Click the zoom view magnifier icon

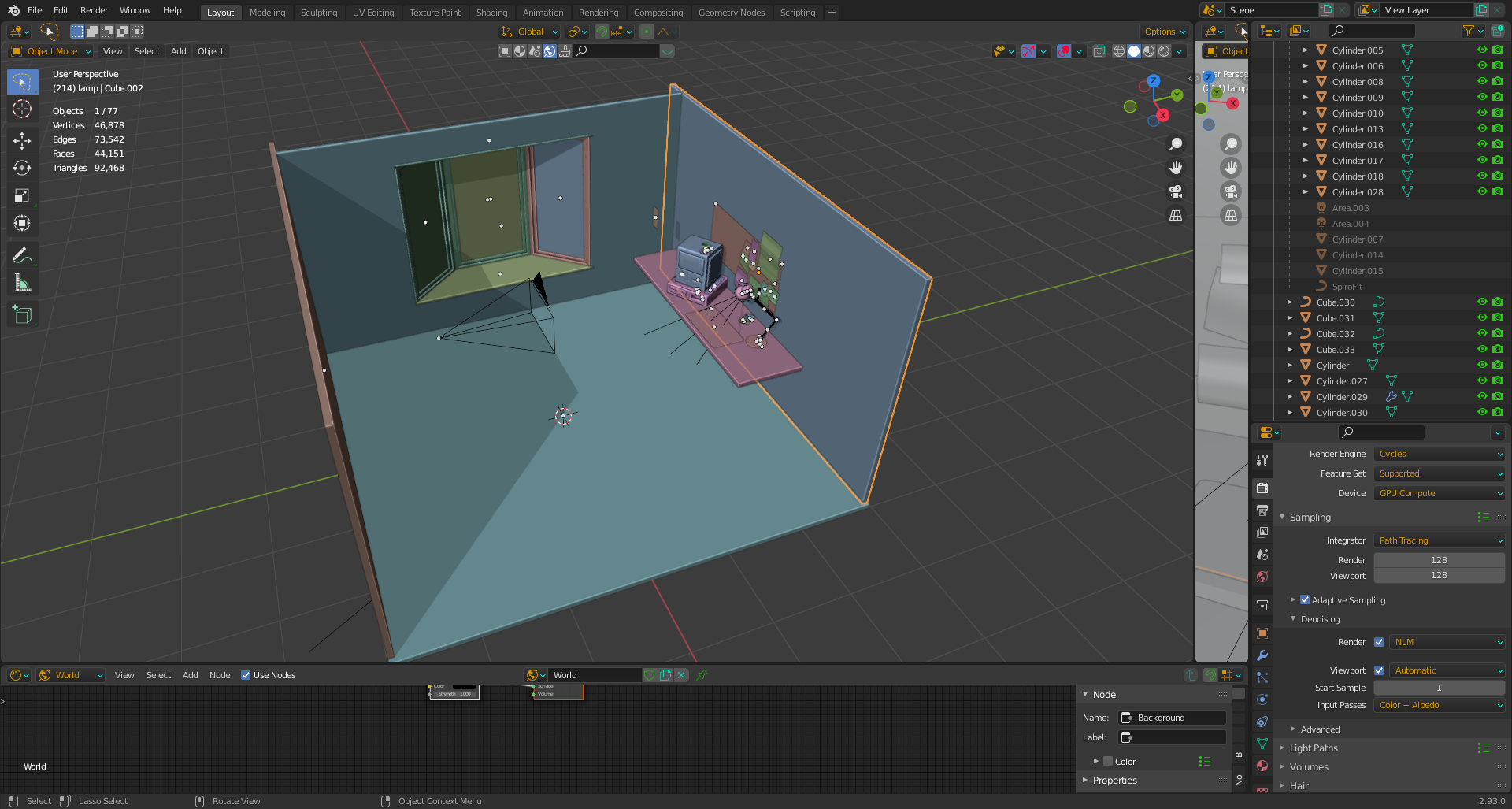pos(1176,144)
